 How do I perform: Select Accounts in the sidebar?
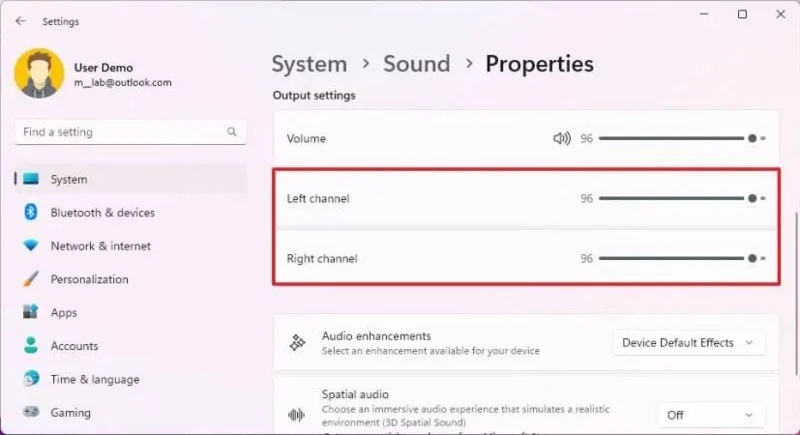(131, 346)
